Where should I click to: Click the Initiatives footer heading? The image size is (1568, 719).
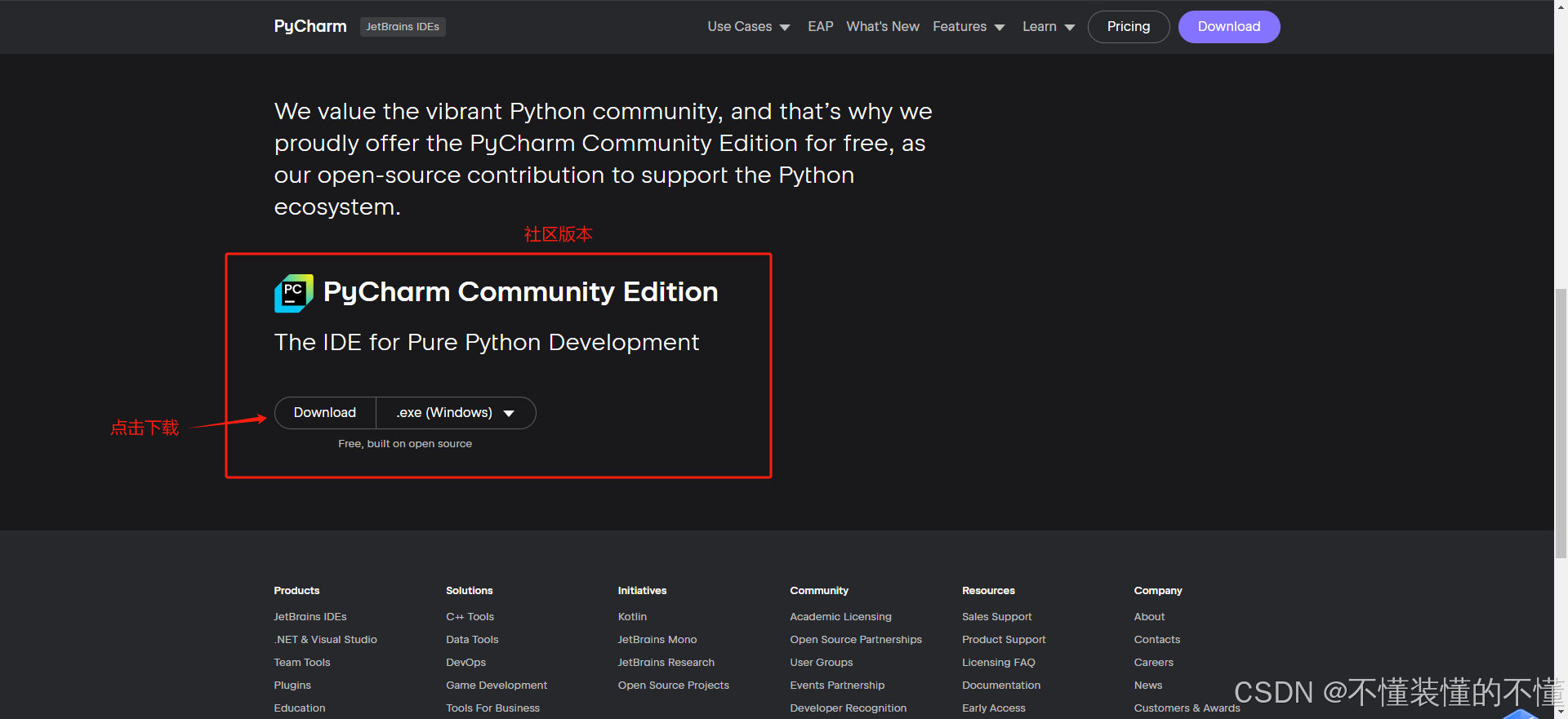642,591
